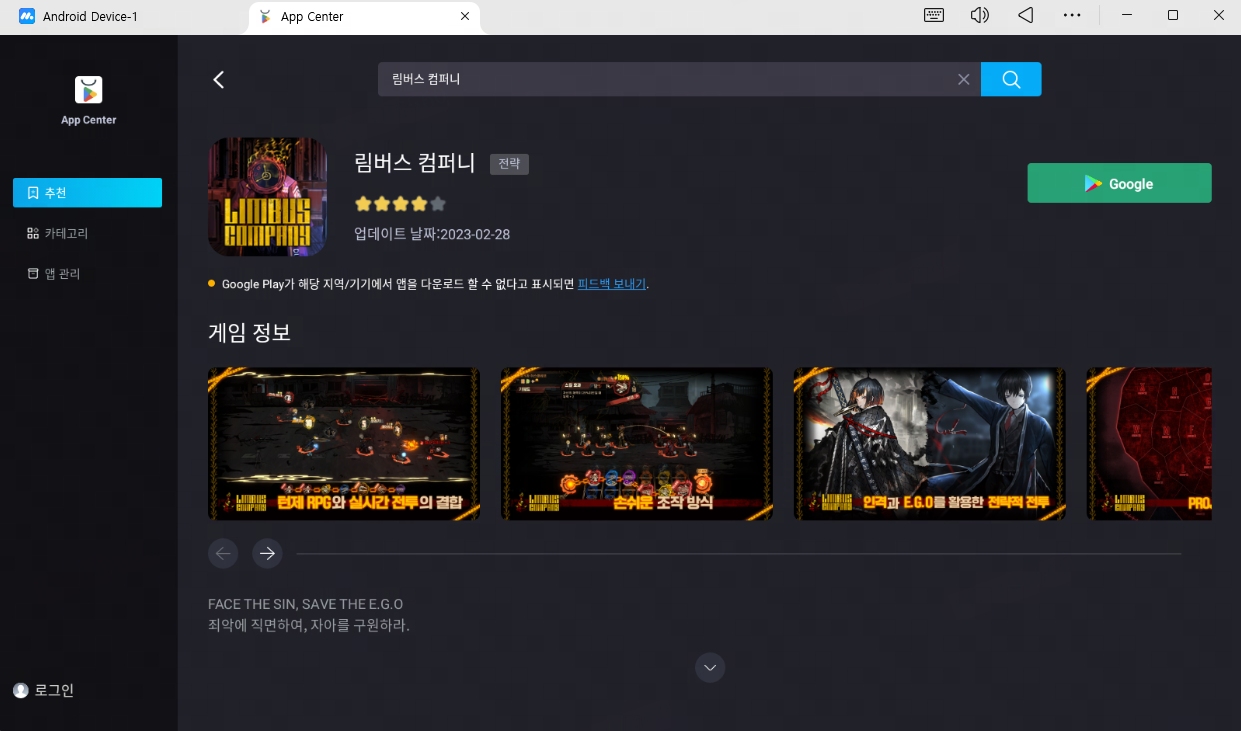Screen dimensions: 1241x731
Task: Show next screenshots with right arrow
Action: pos(267,553)
